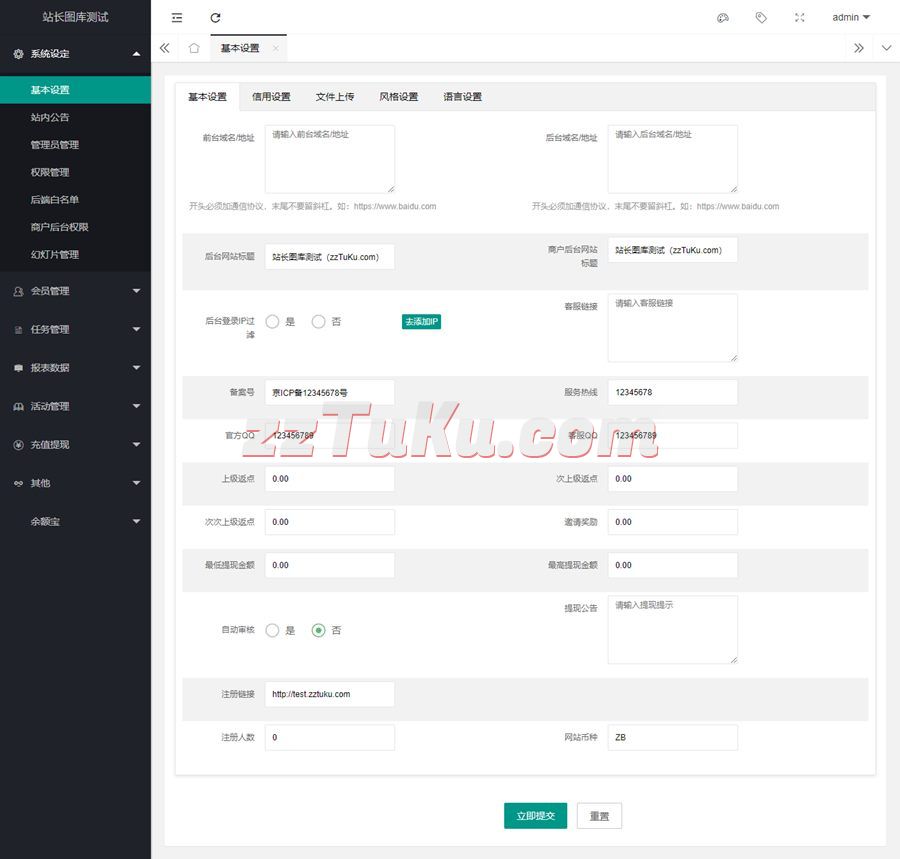This screenshot has height=859, width=900.
Task: Click the tag icon in the header
Action: (761, 18)
